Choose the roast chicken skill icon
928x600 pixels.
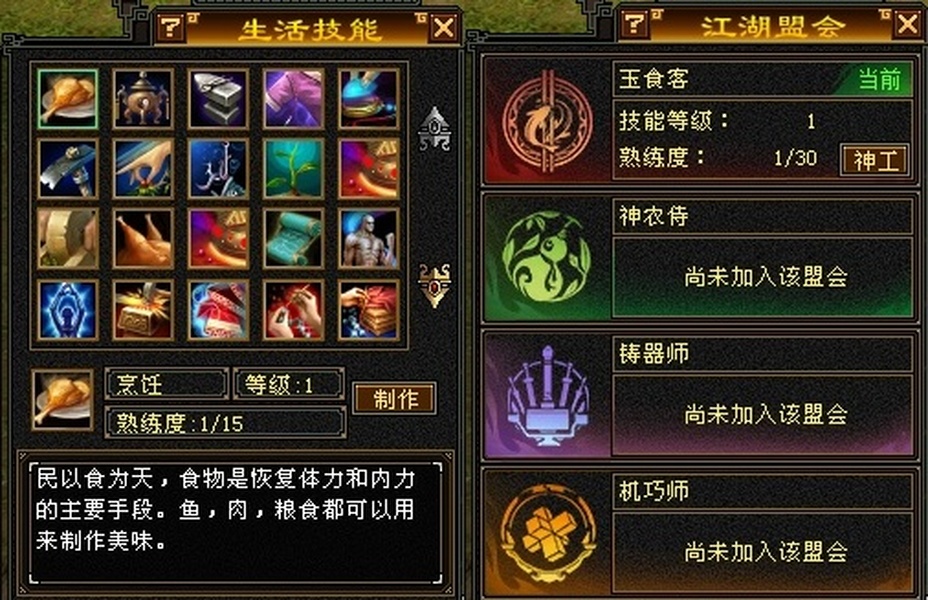[x=143, y=238]
